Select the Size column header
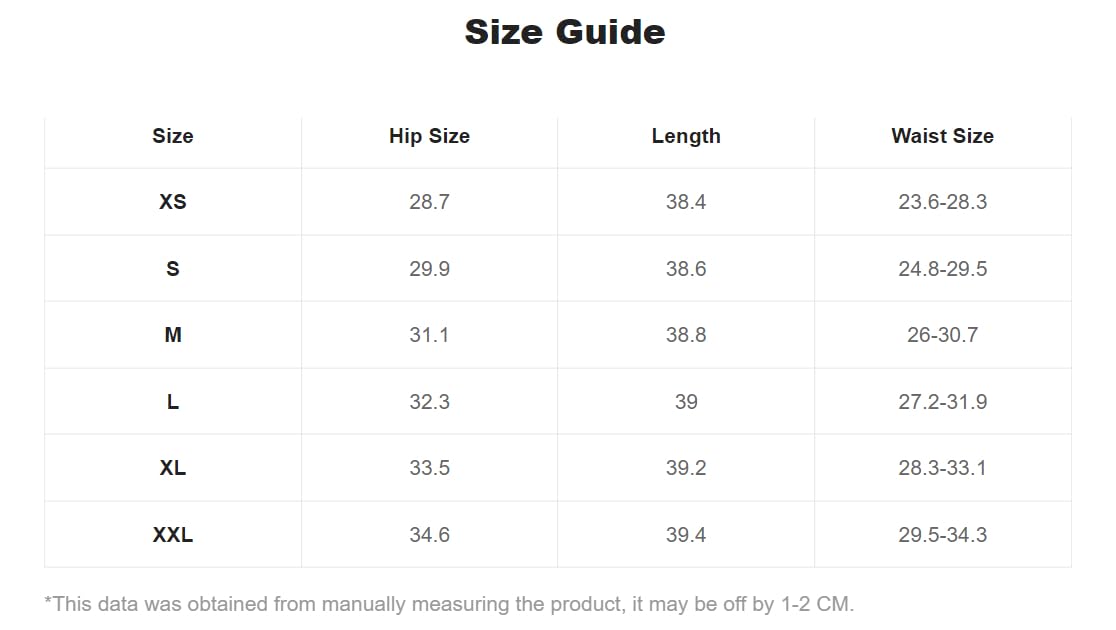 tap(173, 136)
